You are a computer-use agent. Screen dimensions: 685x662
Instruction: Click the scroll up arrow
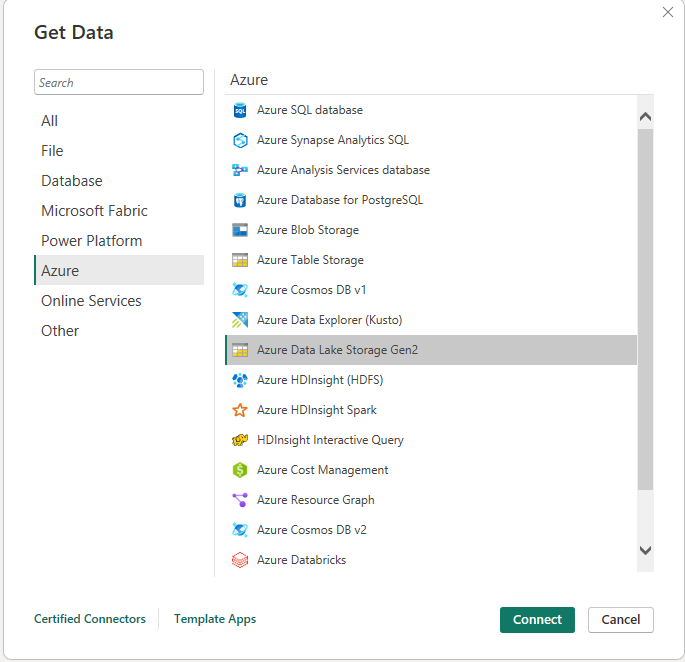(x=645, y=117)
